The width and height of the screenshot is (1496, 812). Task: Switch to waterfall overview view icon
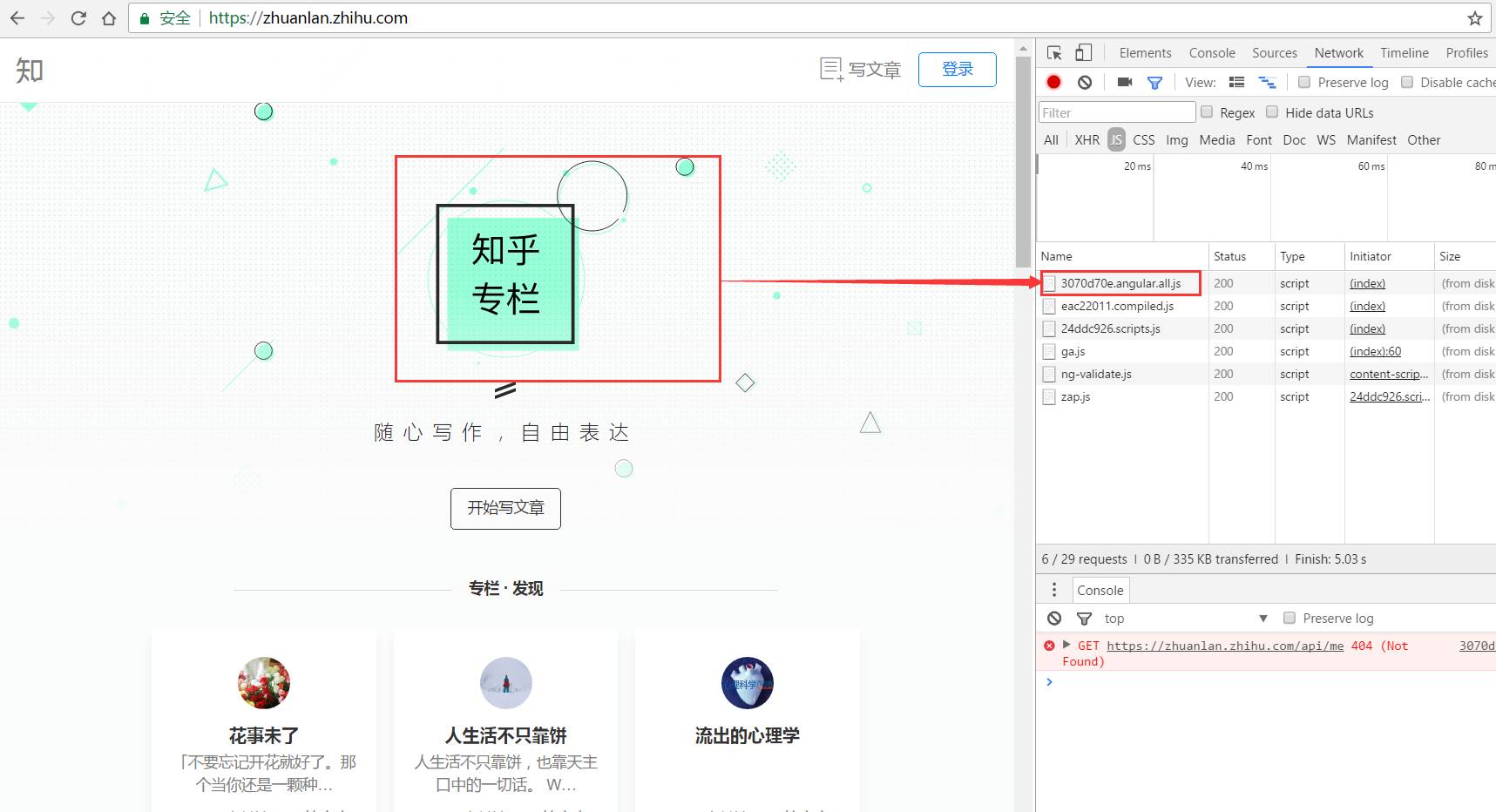tap(1268, 82)
